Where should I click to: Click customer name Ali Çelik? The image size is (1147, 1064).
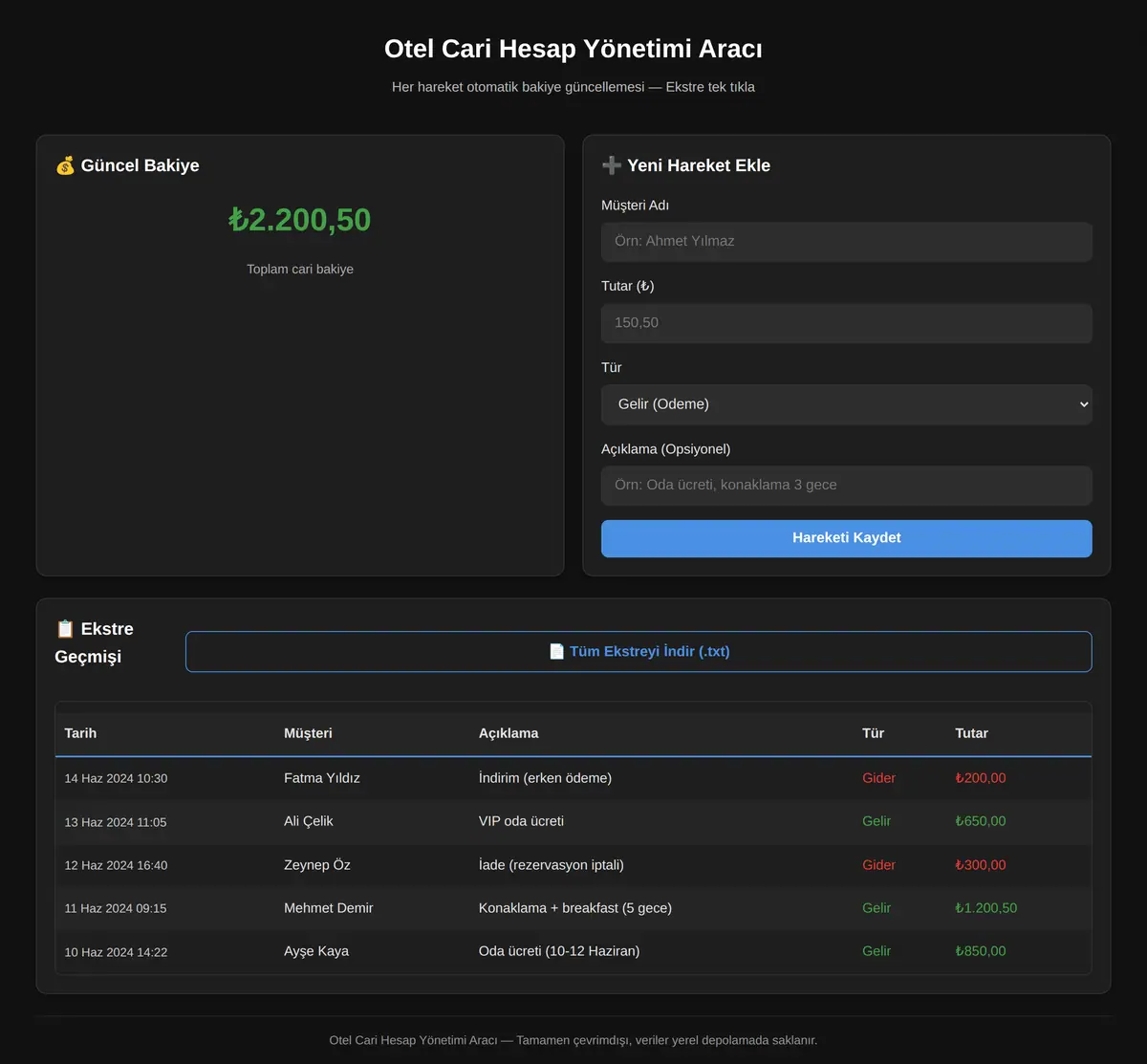point(309,821)
